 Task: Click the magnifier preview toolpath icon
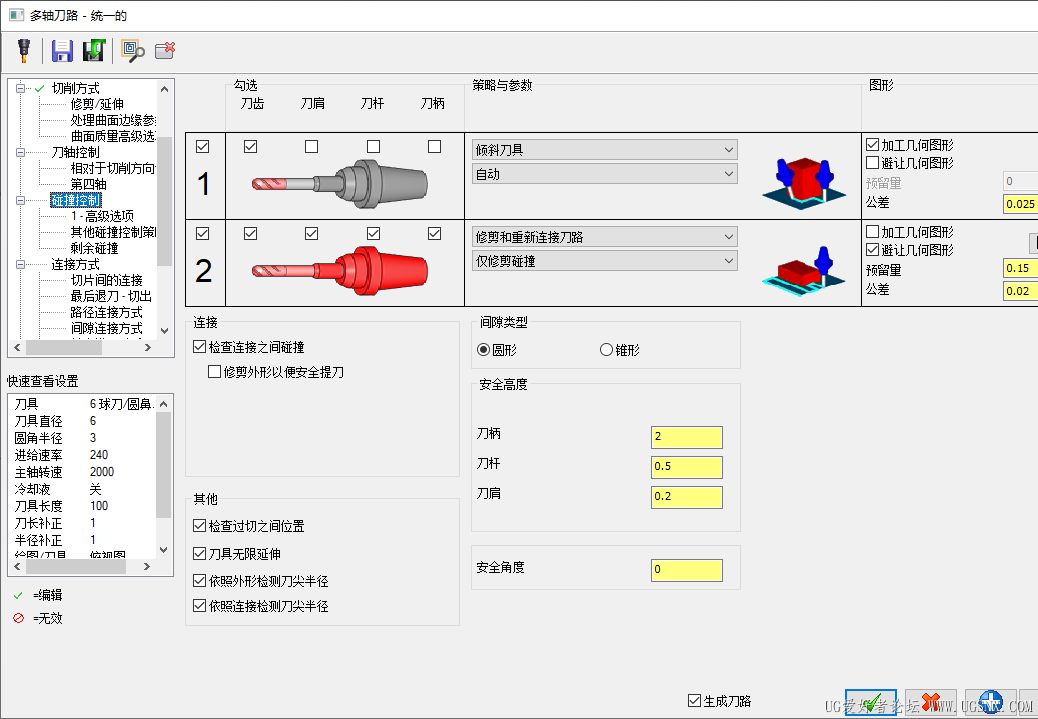click(x=132, y=51)
